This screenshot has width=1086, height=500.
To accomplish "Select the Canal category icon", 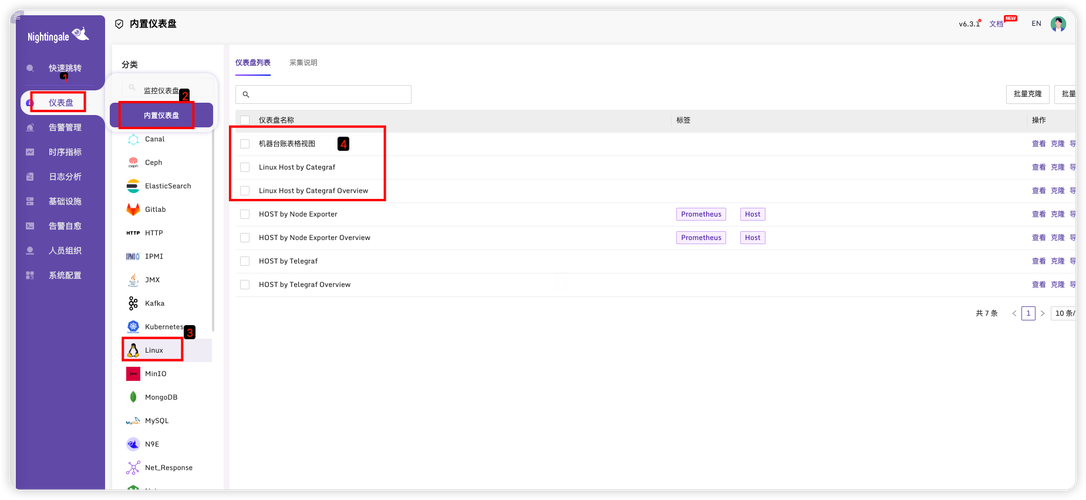I will click(x=133, y=139).
